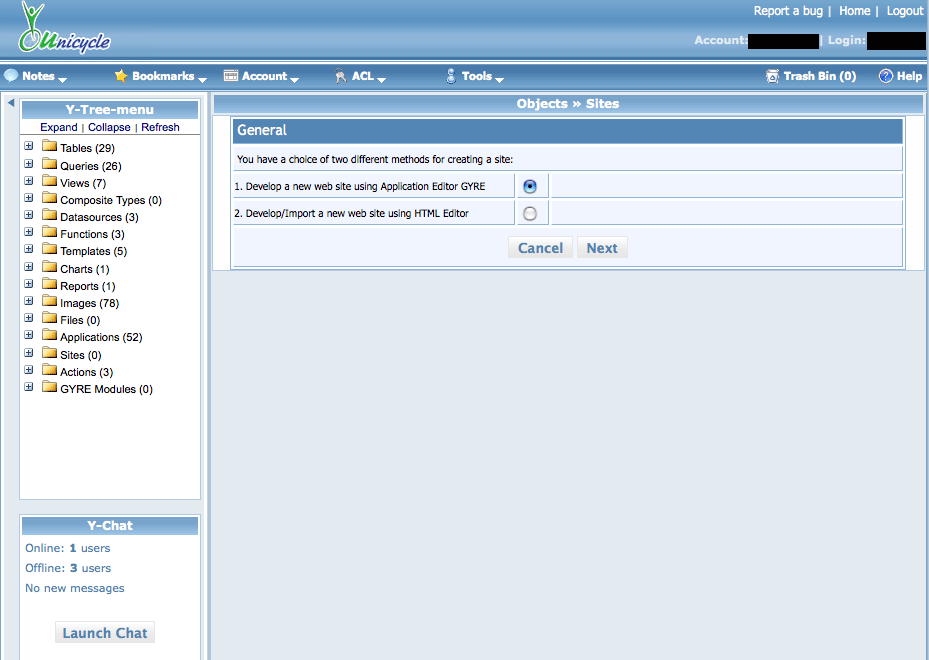The image size is (929, 660).
Task: Open the Tools dropdown menu
Action: point(477,76)
